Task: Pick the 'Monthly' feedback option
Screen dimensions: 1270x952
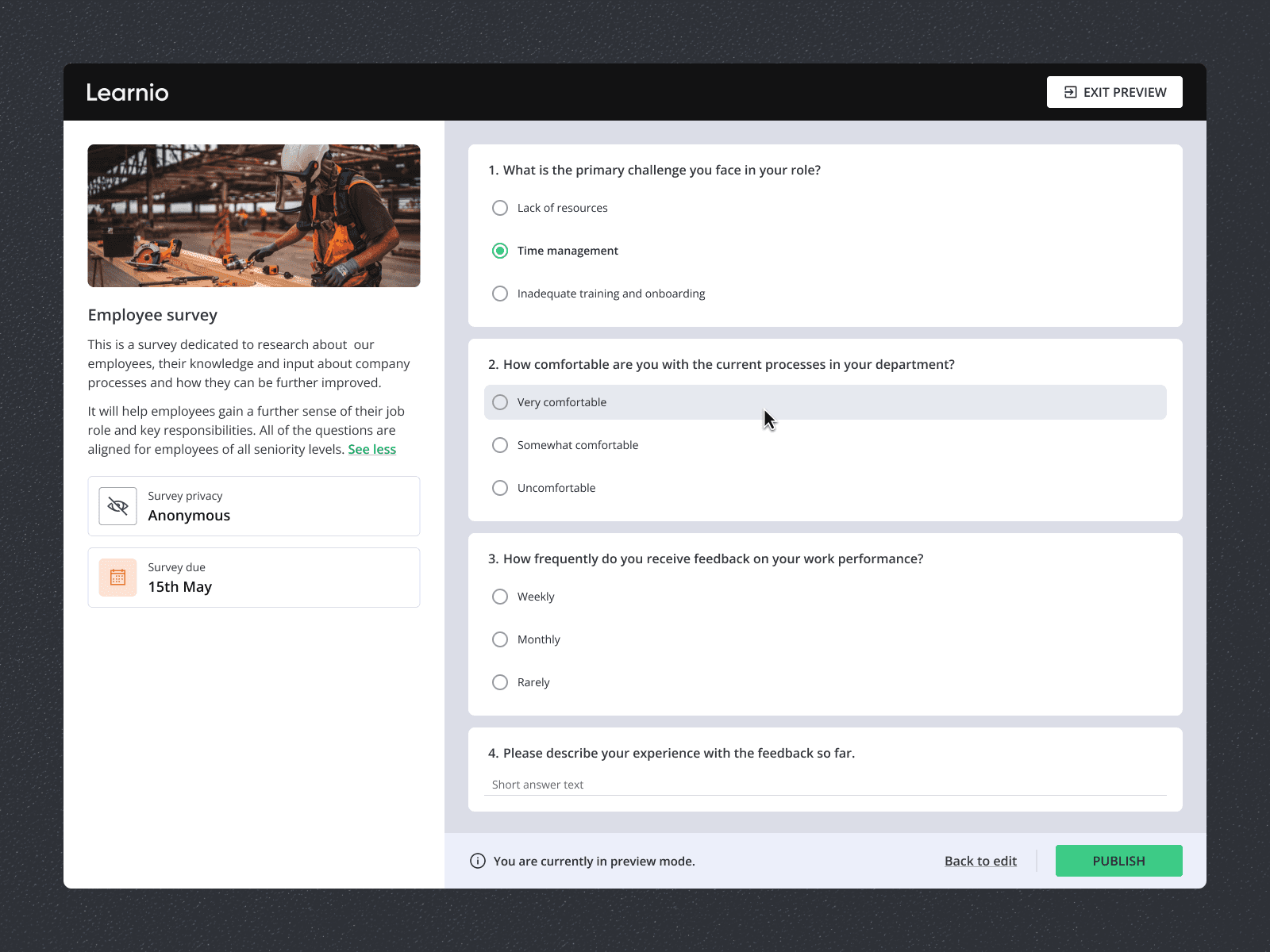Action: pyautogui.click(x=500, y=639)
